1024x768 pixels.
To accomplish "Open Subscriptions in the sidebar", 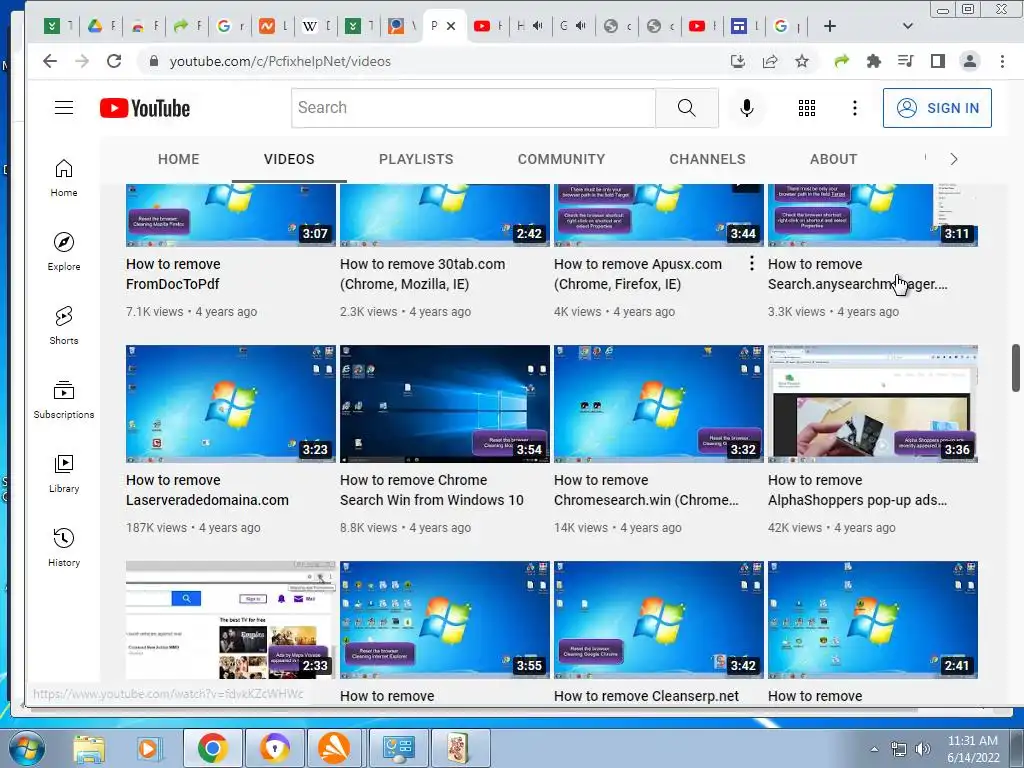I will (63, 399).
